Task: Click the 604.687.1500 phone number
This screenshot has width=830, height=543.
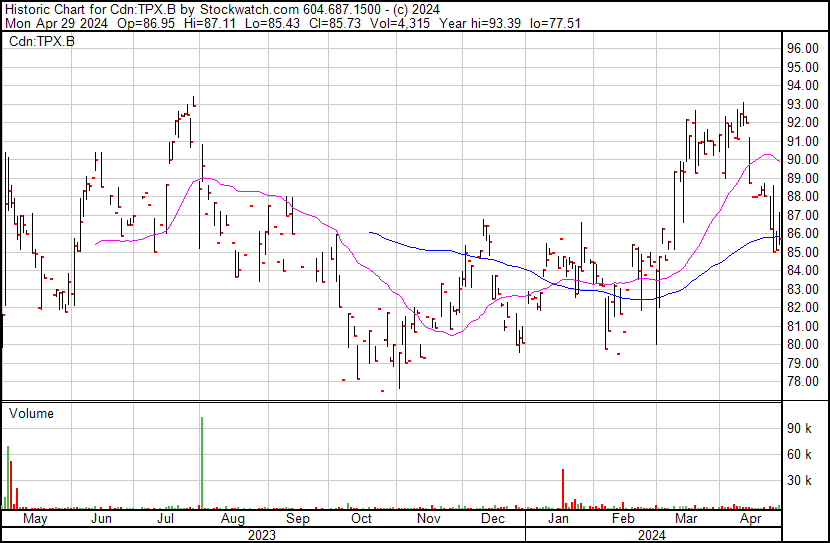Action: pyautogui.click(x=342, y=10)
